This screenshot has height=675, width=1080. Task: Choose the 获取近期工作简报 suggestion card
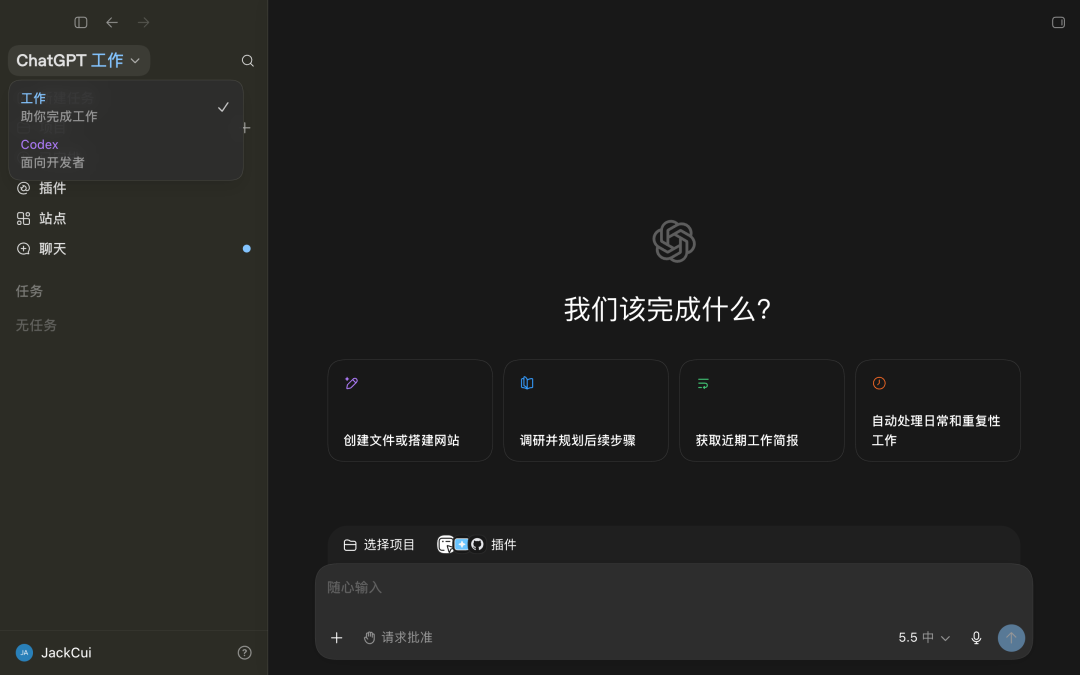(x=762, y=411)
